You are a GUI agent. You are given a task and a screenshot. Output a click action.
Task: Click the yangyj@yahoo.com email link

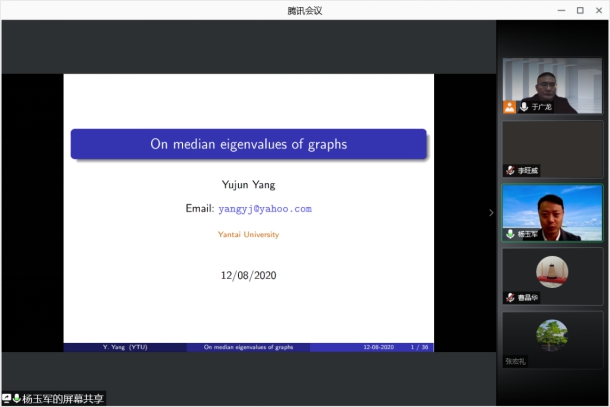pos(265,210)
